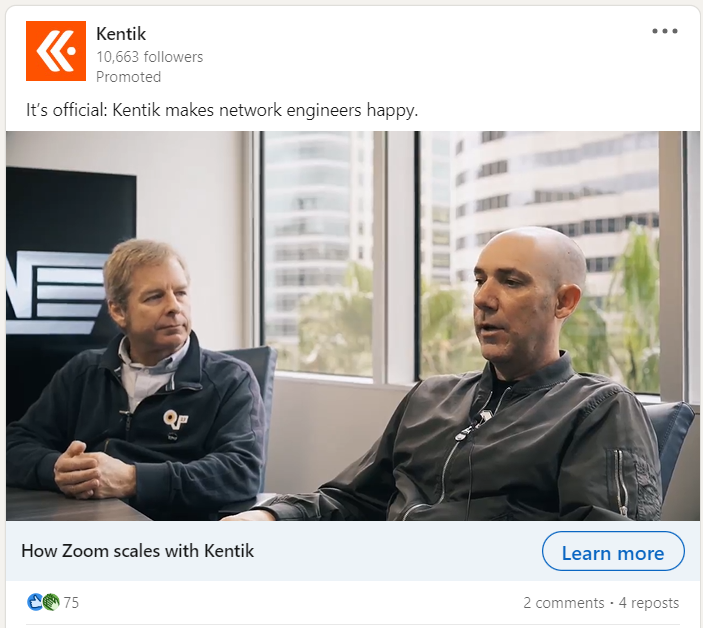Click the "It's official" post text
The width and height of the screenshot is (703, 628).
tap(222, 110)
